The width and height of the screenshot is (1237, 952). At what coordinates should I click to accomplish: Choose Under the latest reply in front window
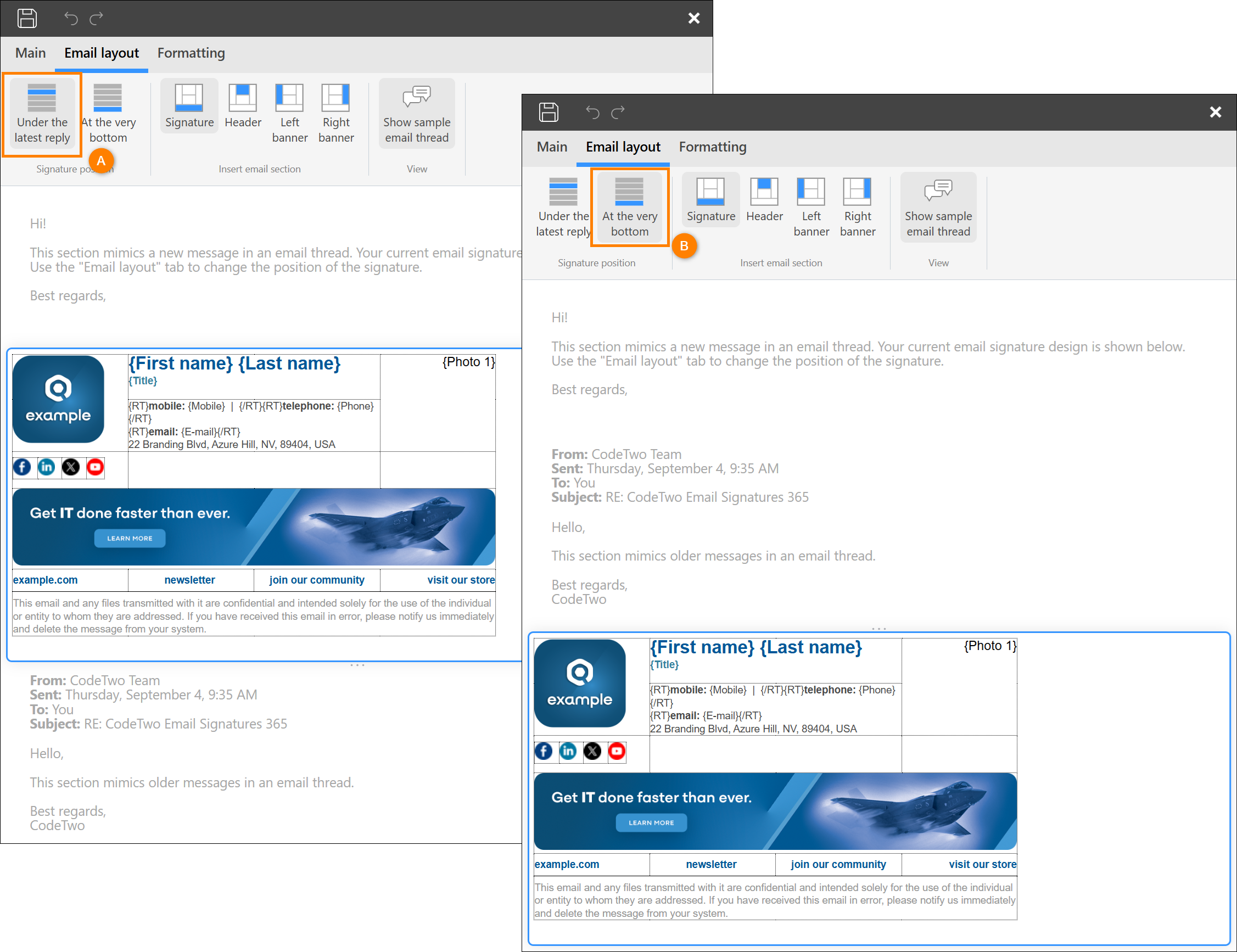[563, 208]
